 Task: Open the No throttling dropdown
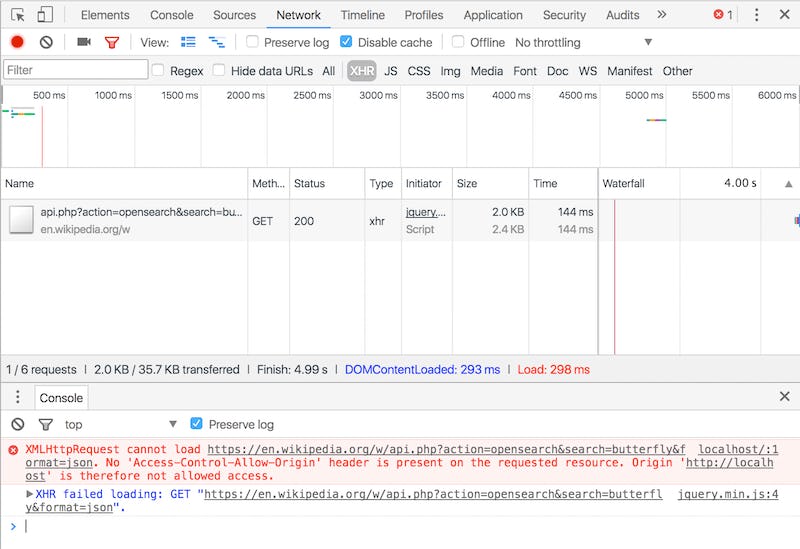pyautogui.click(x=584, y=42)
